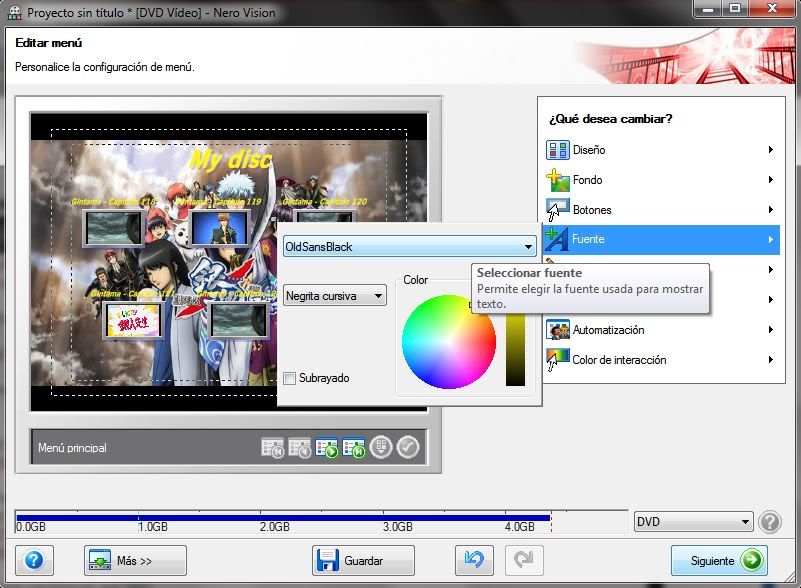Image resolution: width=801 pixels, height=588 pixels.
Task: Go to previous menu icon
Action: point(299,448)
